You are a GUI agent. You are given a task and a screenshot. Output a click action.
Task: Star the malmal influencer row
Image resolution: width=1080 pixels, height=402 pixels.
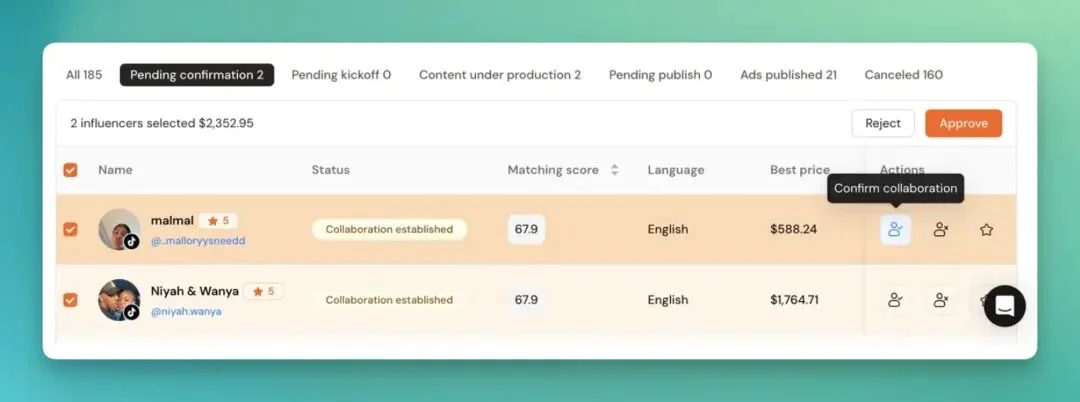[986, 230]
